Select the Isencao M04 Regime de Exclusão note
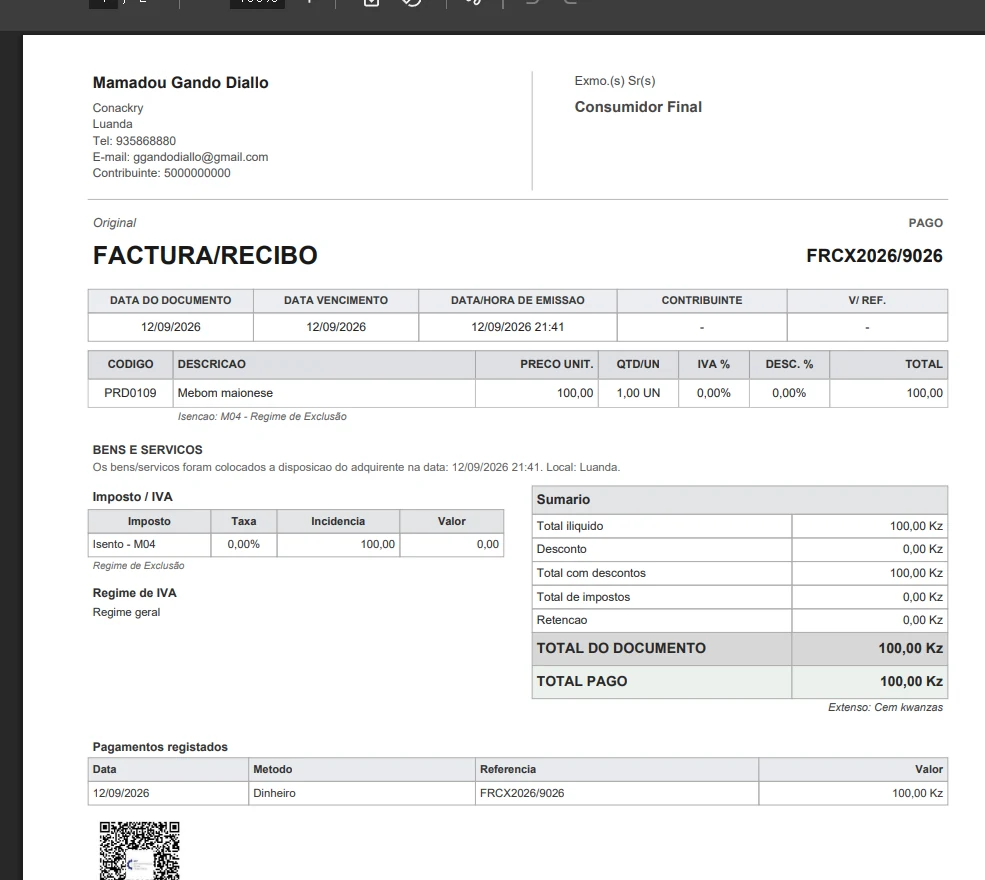 (x=262, y=416)
